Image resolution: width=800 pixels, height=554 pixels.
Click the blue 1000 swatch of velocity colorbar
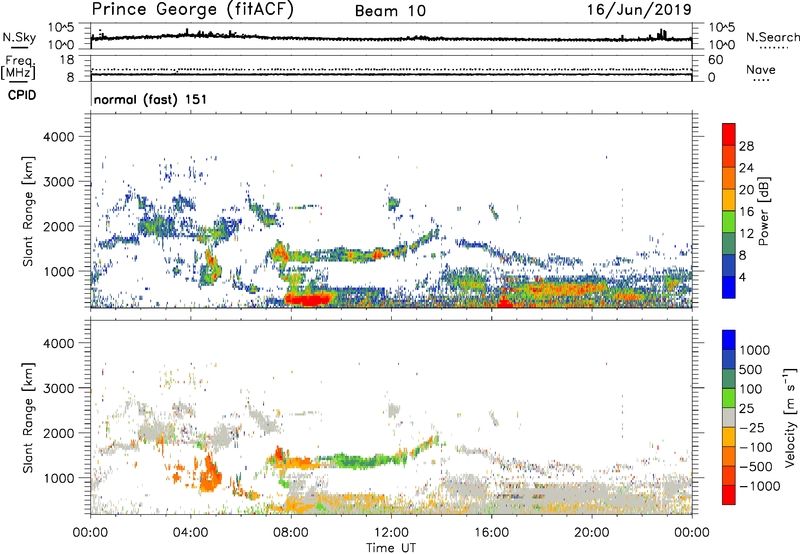coord(729,340)
